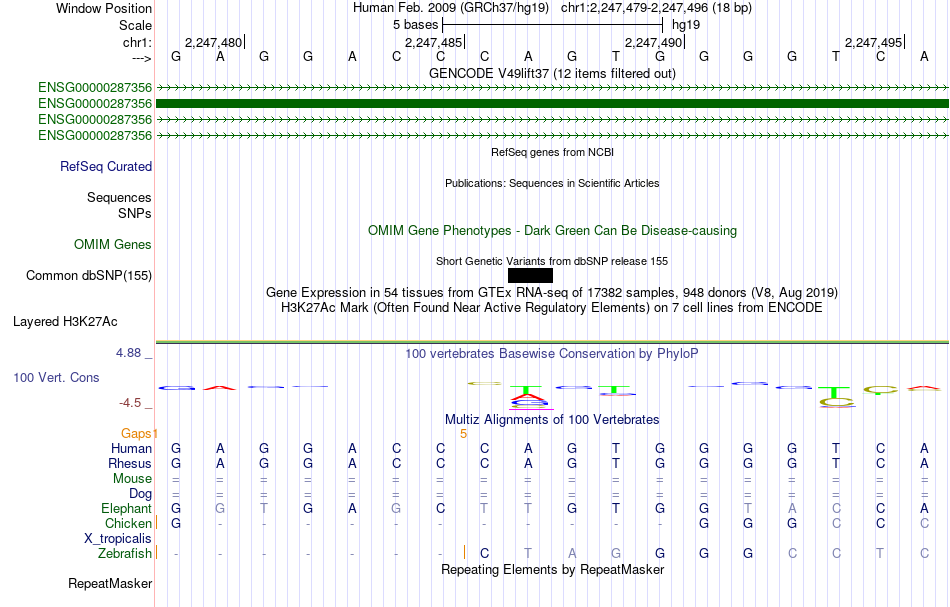Click the Common dbSNP(155) track label

(89, 276)
